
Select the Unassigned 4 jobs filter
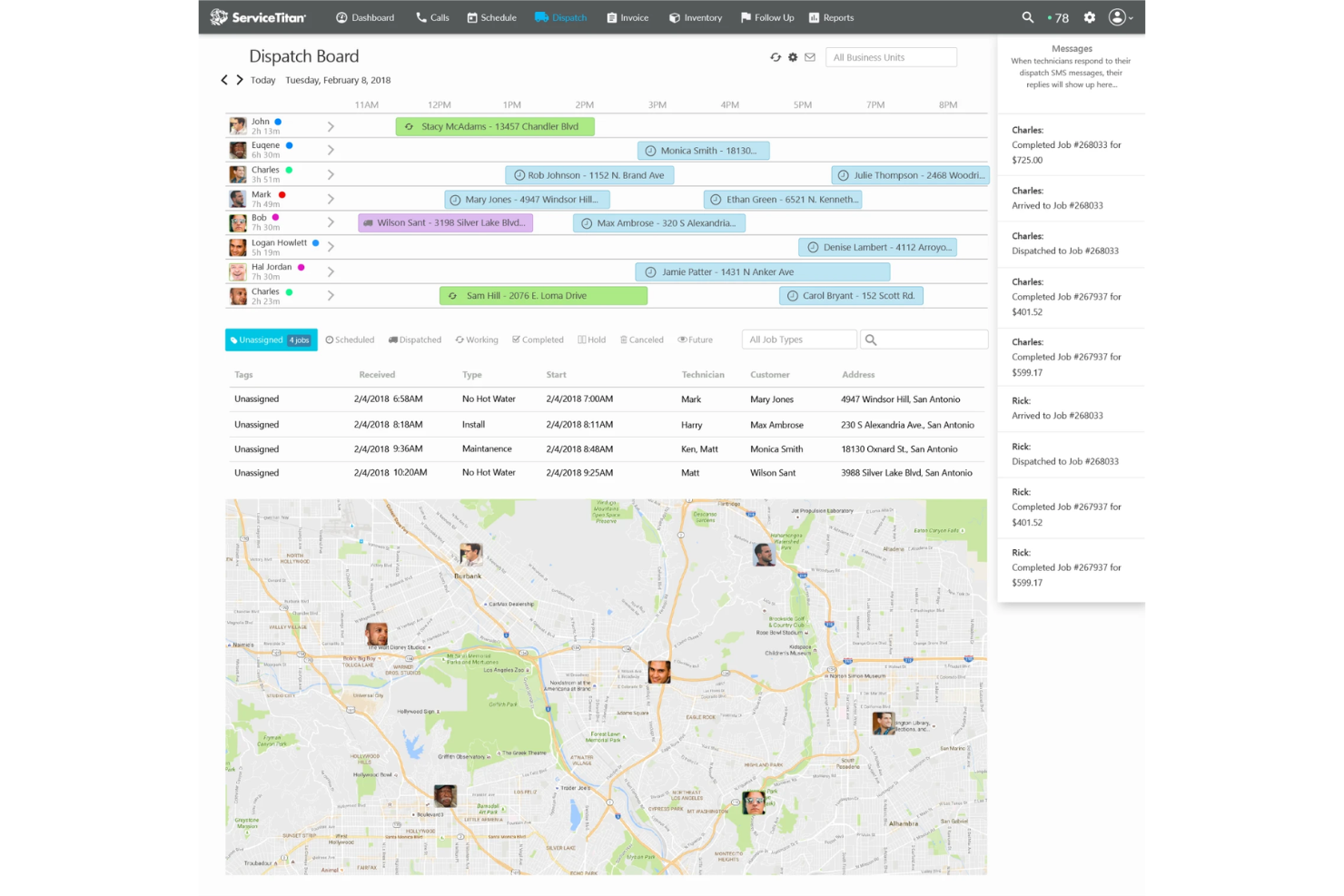coord(271,340)
